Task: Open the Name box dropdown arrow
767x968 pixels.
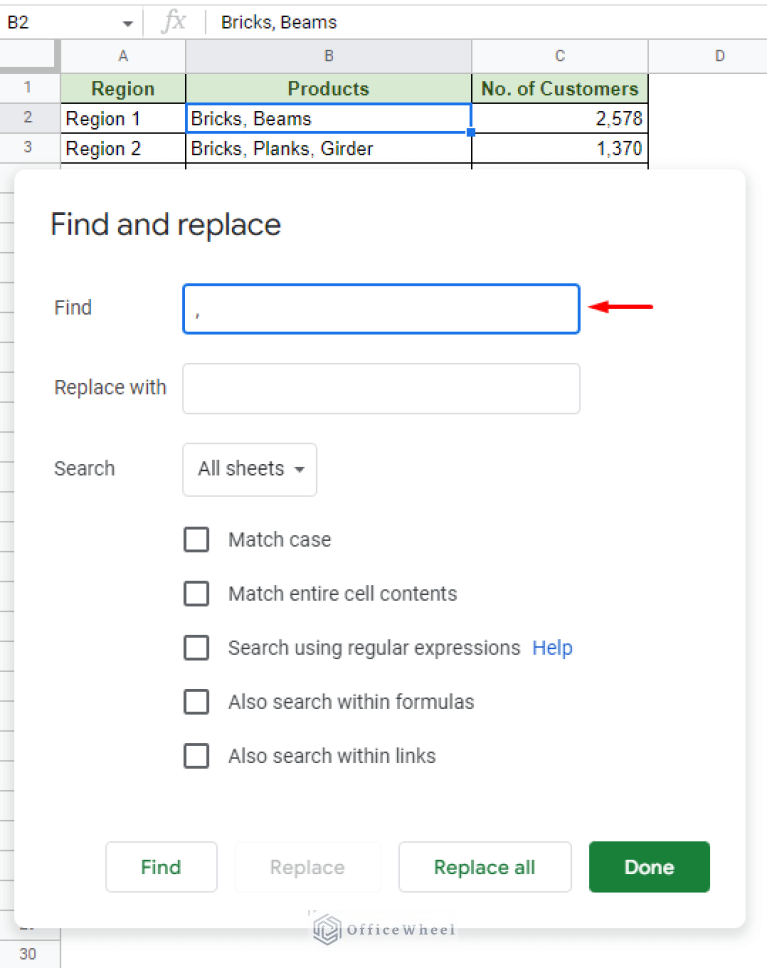Action: coord(126,22)
